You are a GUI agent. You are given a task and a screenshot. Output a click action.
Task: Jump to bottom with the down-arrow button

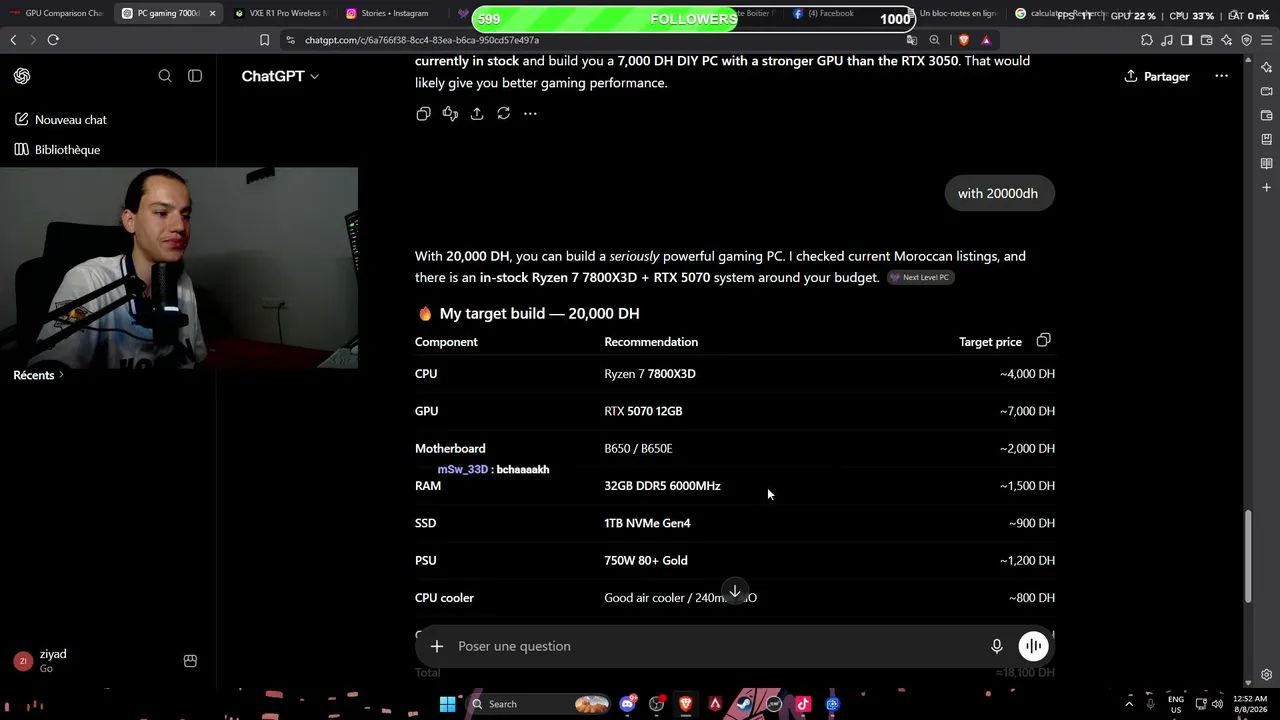(735, 592)
